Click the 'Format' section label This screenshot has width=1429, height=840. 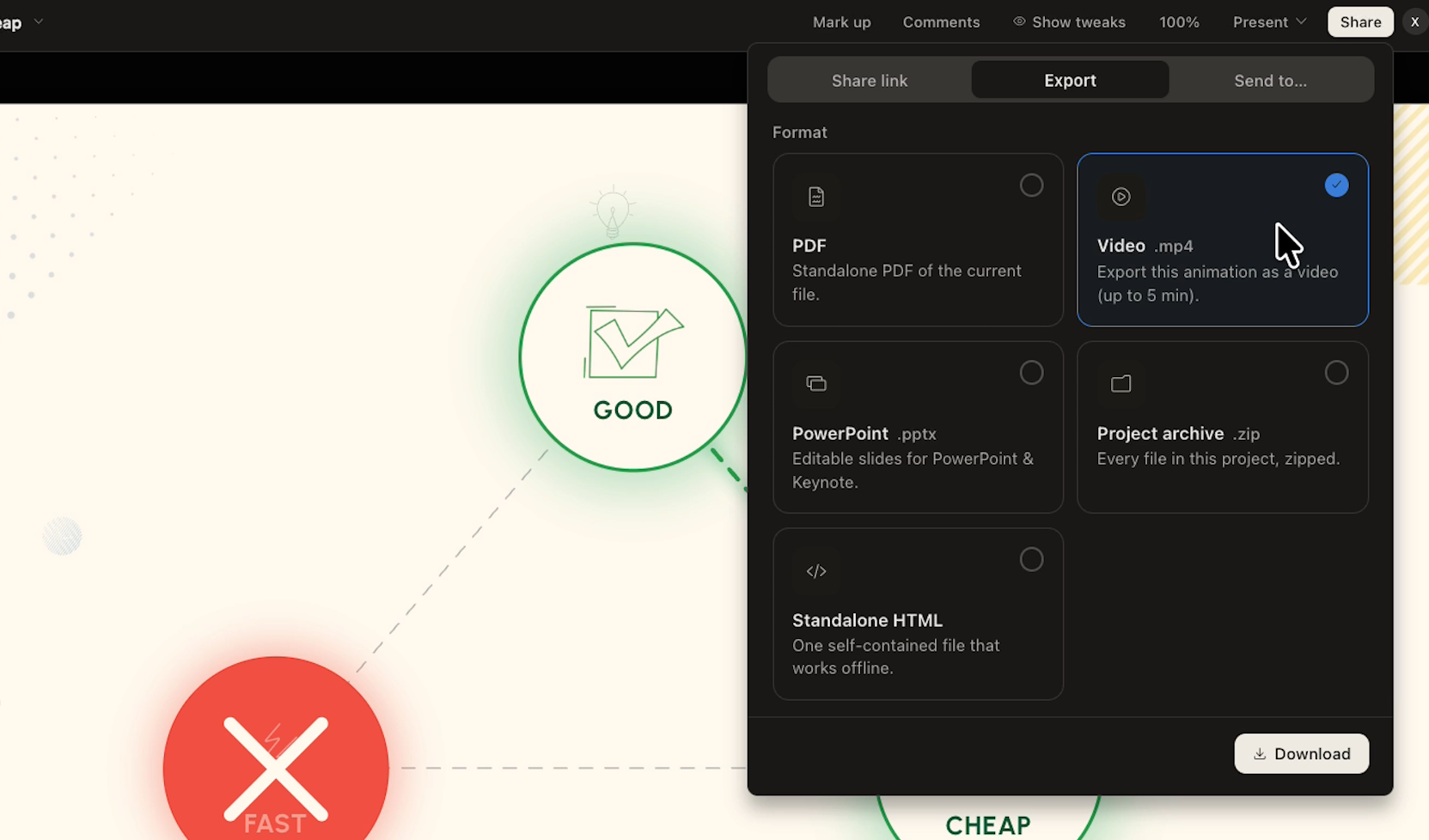pos(799,132)
